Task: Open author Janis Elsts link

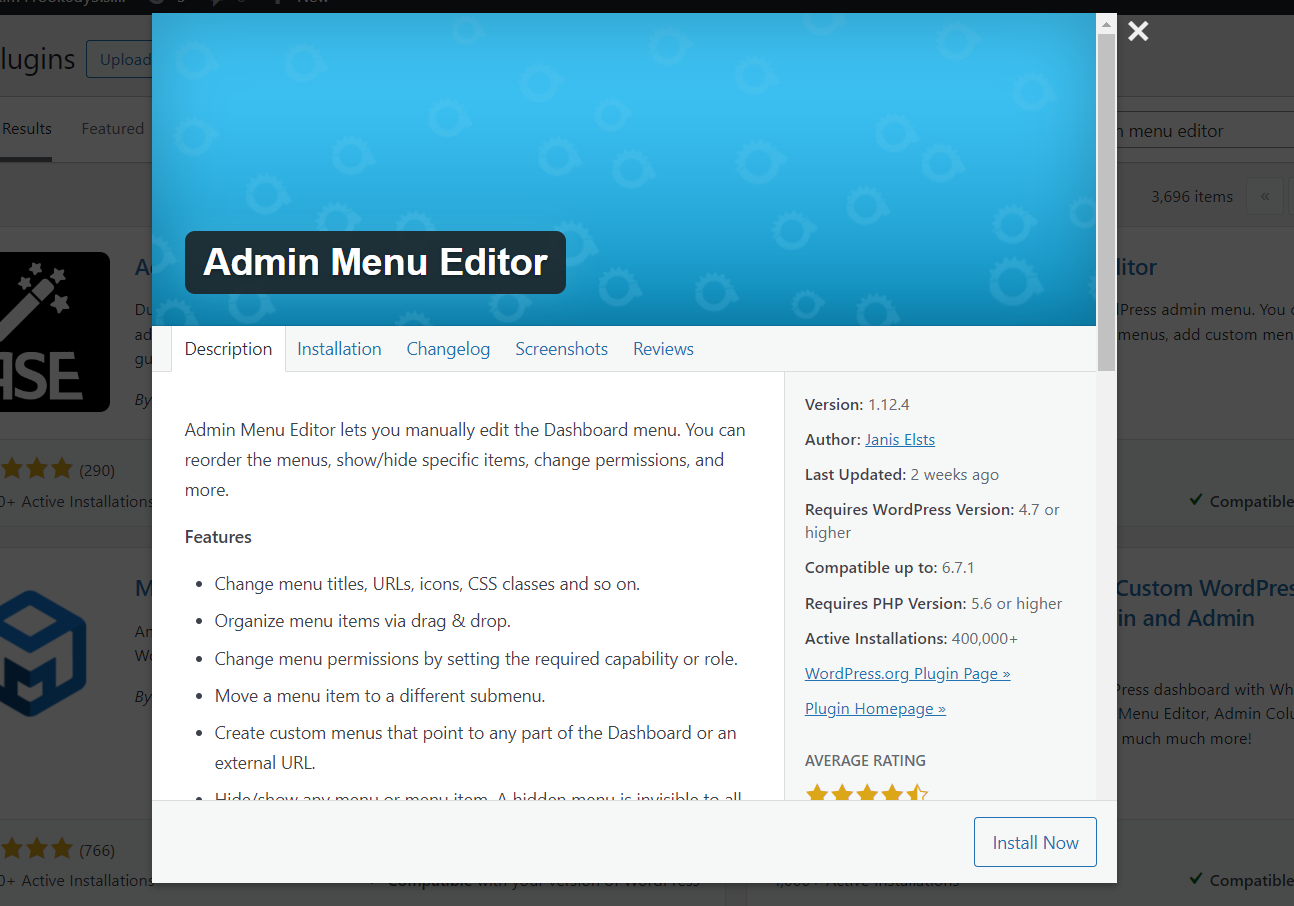Action: (x=900, y=440)
